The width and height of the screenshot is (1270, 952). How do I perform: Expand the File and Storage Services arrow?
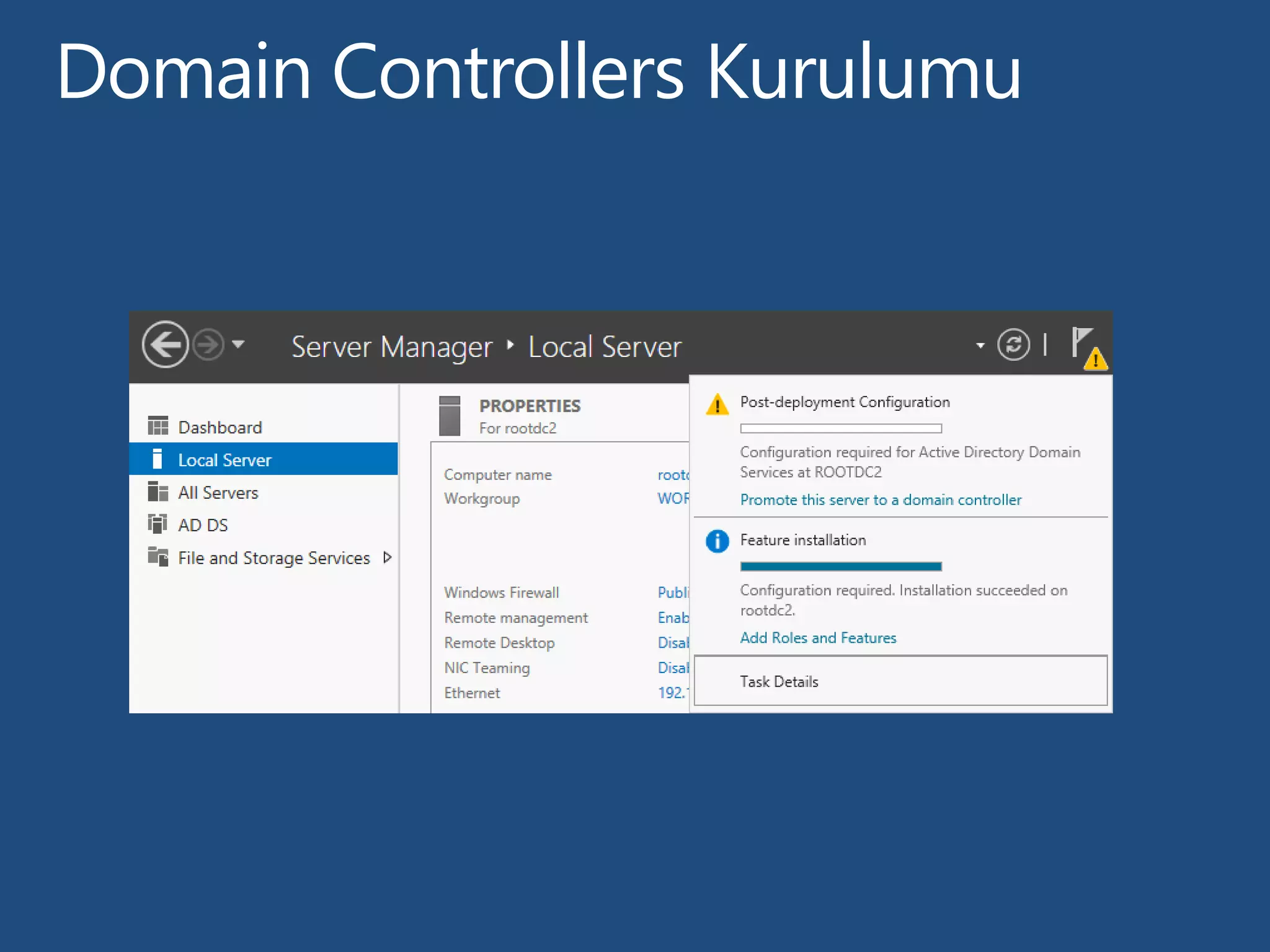pyautogui.click(x=388, y=557)
